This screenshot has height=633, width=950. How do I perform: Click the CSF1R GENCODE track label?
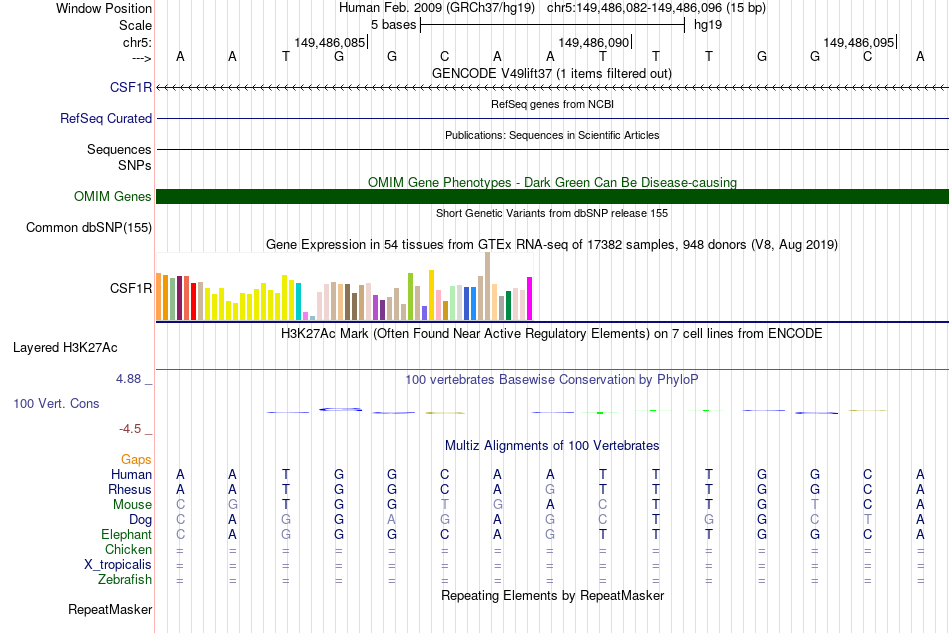tap(131, 87)
